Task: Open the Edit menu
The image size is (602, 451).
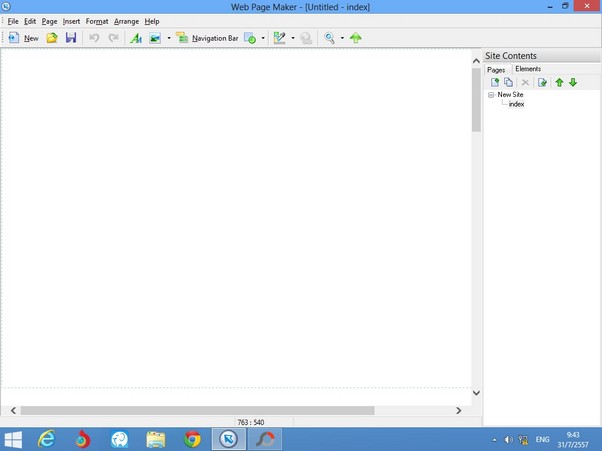Action: pos(30,21)
